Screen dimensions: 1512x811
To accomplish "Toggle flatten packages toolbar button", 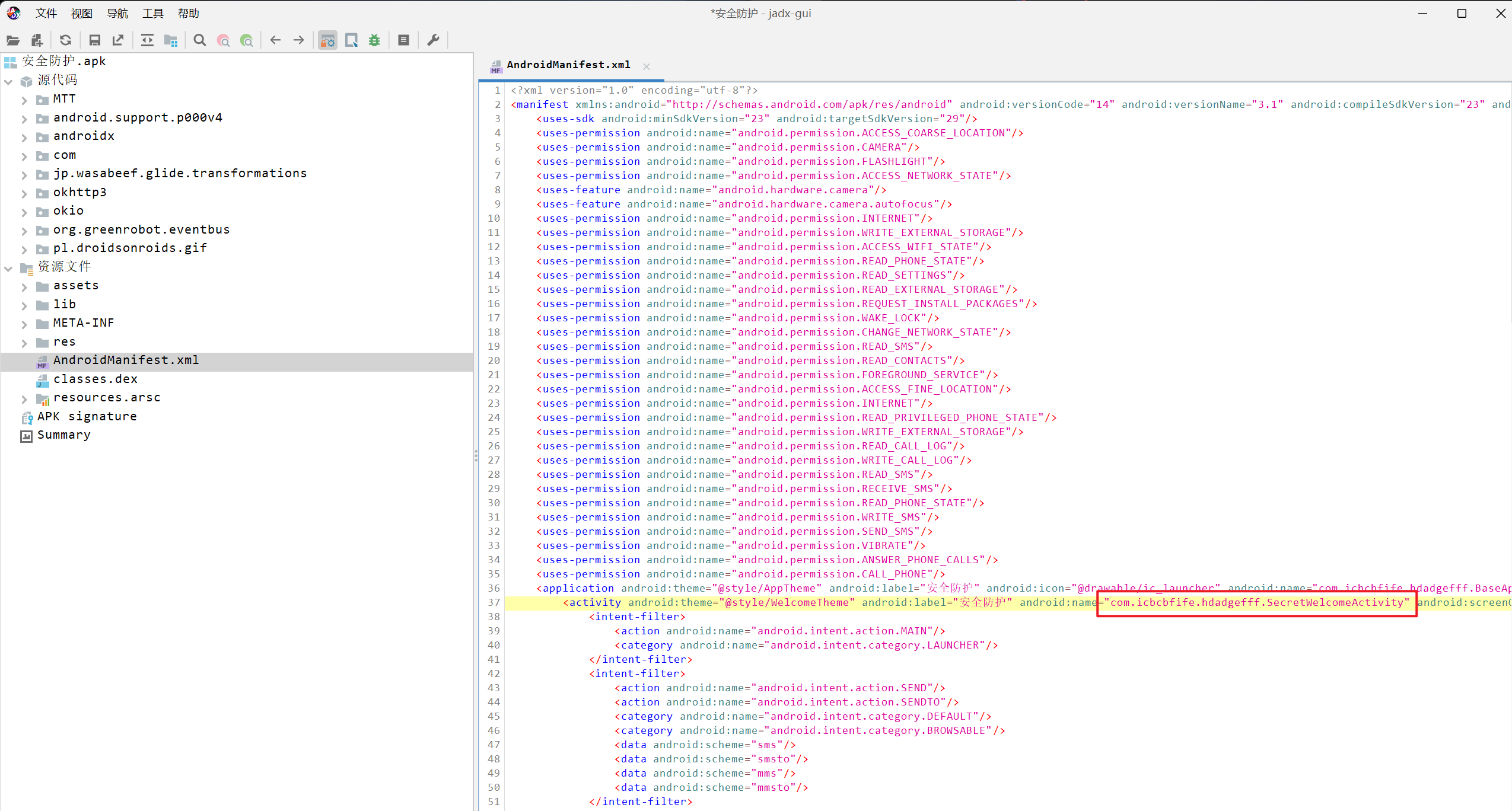I will (x=171, y=40).
